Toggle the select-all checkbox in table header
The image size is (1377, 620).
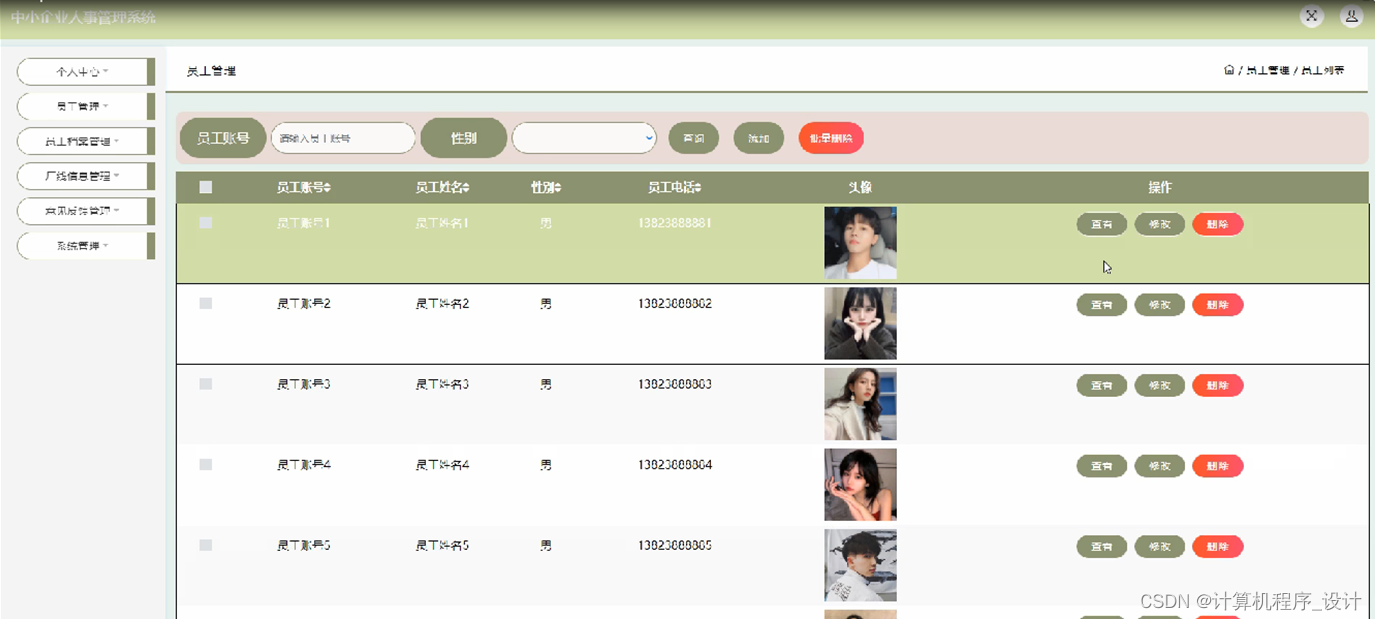coord(206,187)
